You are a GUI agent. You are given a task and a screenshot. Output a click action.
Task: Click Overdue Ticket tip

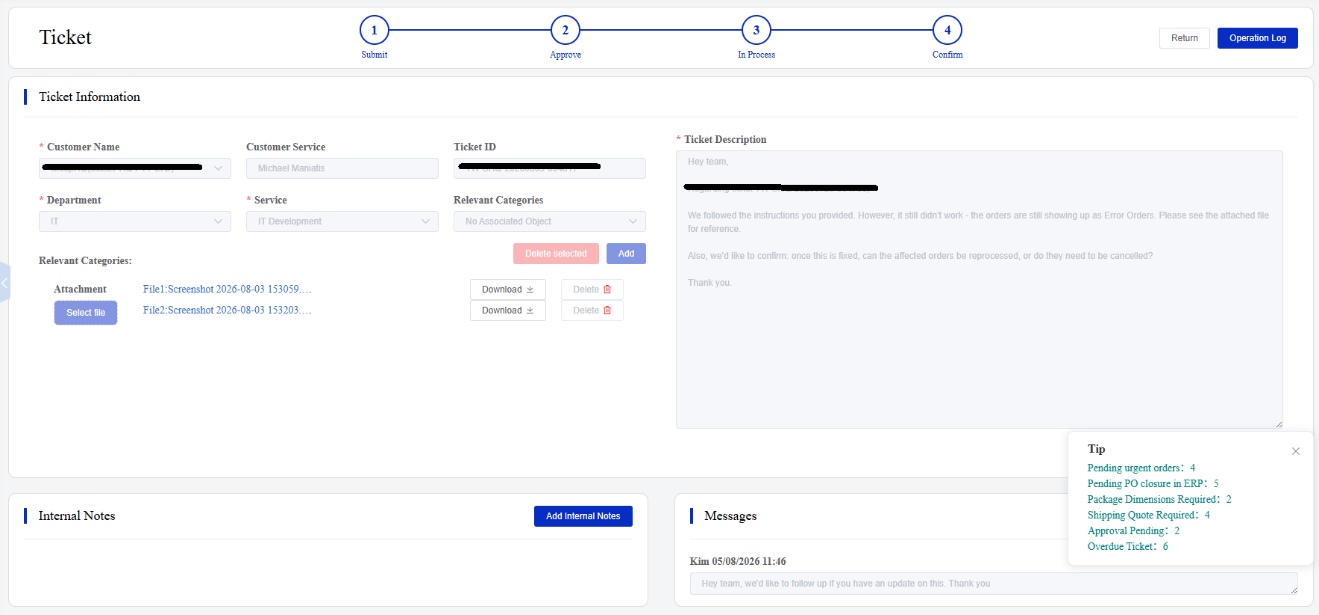1128,547
